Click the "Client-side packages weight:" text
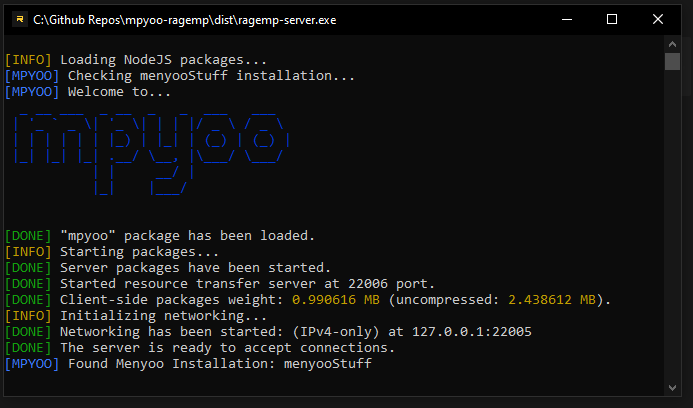The image size is (693, 408). click(x=171, y=300)
